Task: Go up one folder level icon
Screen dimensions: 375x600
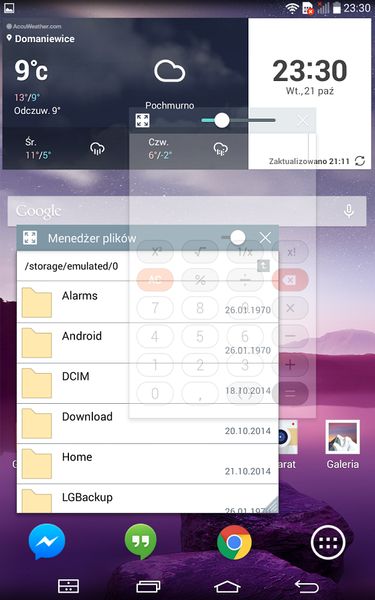Action: click(263, 266)
